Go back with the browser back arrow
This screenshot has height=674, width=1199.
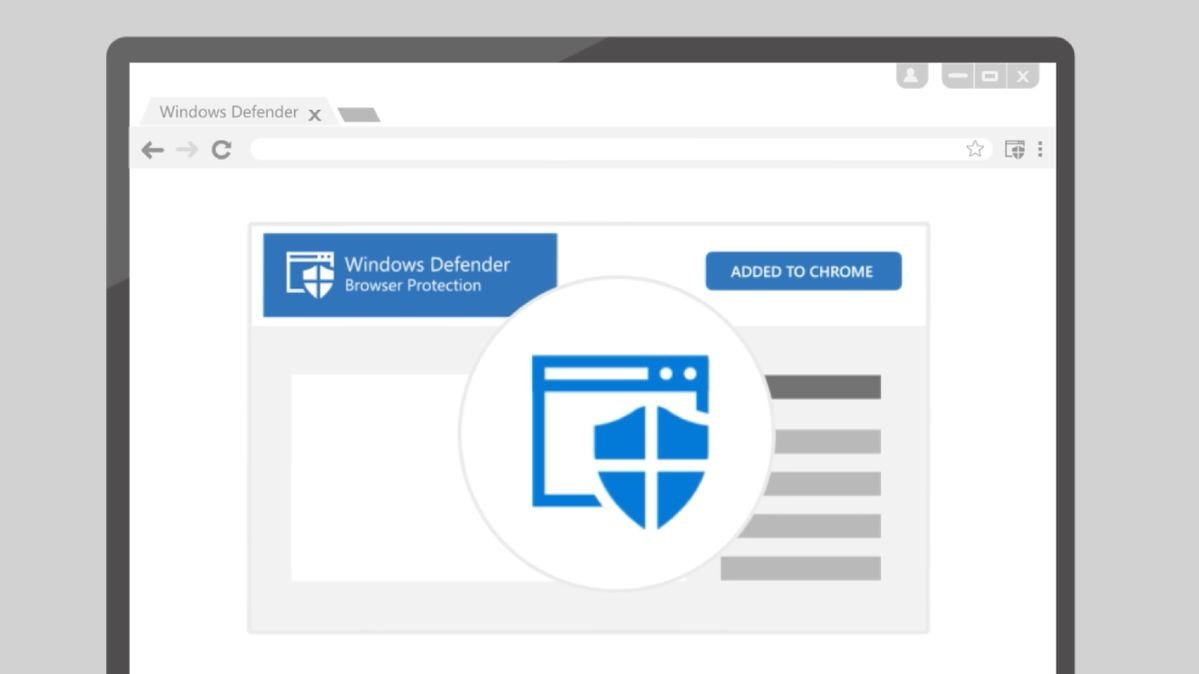[153, 150]
